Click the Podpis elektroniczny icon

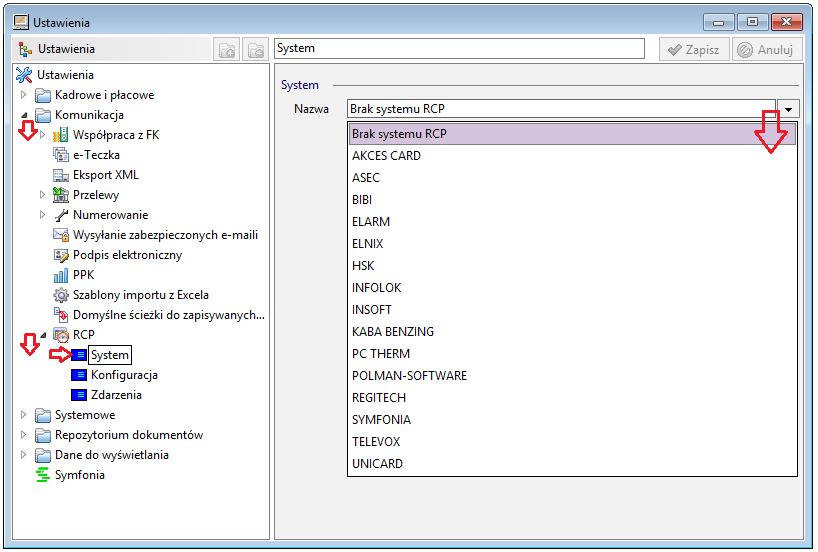[61, 255]
